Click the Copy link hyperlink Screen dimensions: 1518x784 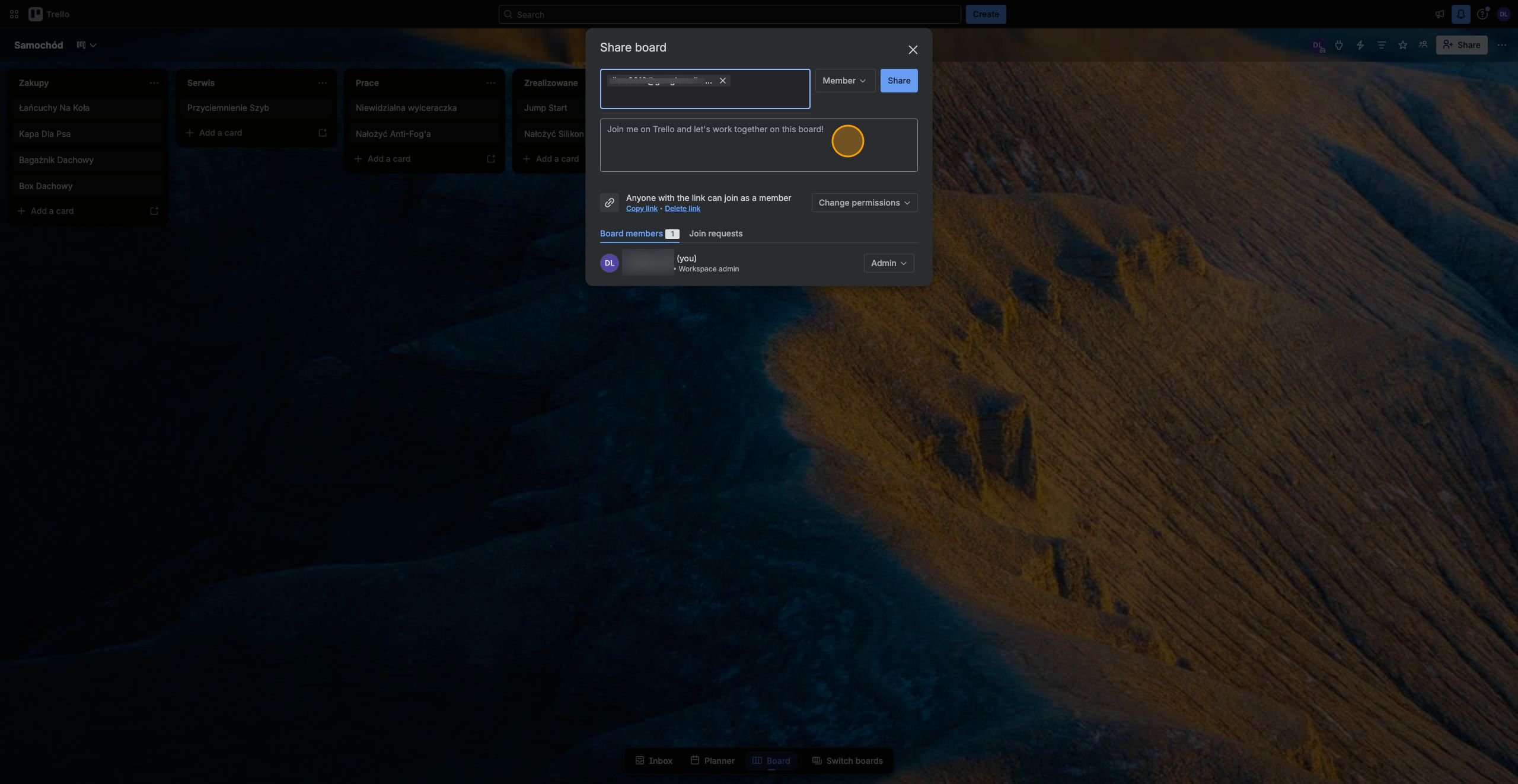tap(642, 209)
